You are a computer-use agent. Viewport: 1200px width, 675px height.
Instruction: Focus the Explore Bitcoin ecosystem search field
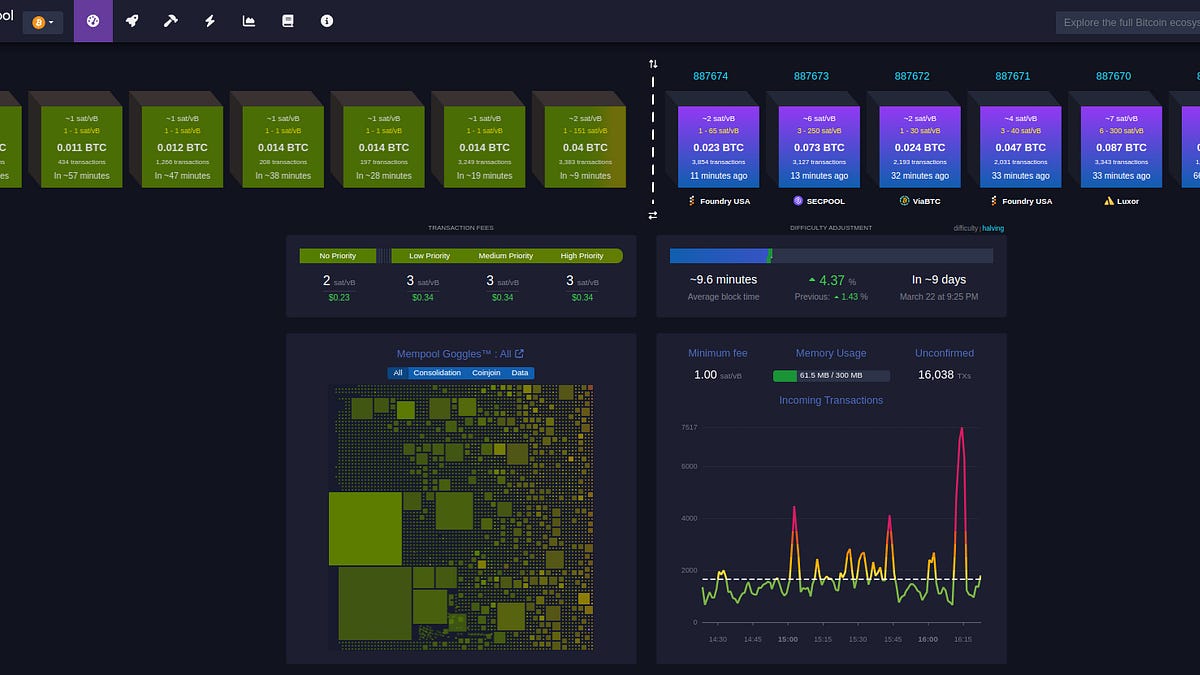[1128, 22]
